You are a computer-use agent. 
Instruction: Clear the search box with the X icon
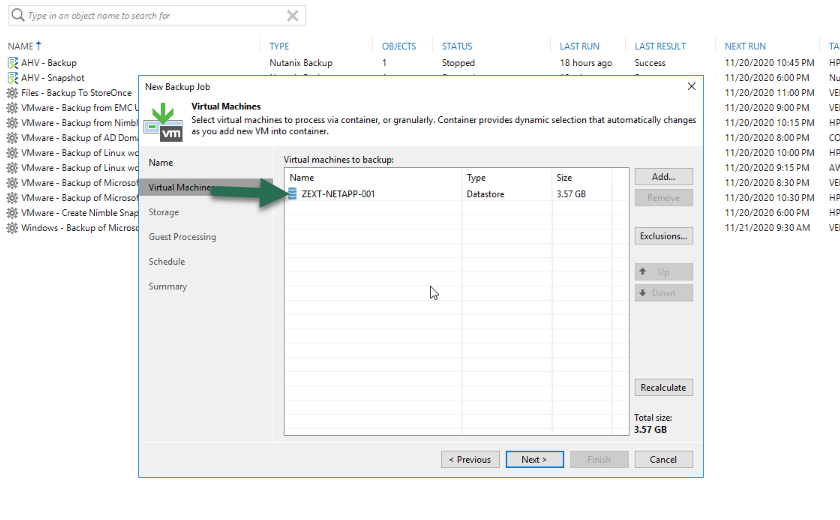pyautogui.click(x=292, y=16)
